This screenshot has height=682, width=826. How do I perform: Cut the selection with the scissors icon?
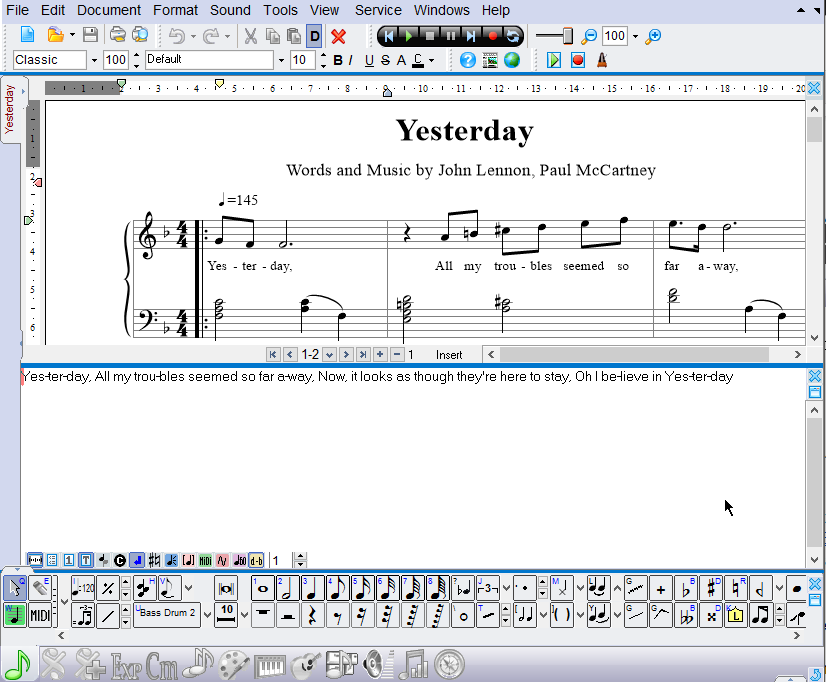(x=250, y=36)
